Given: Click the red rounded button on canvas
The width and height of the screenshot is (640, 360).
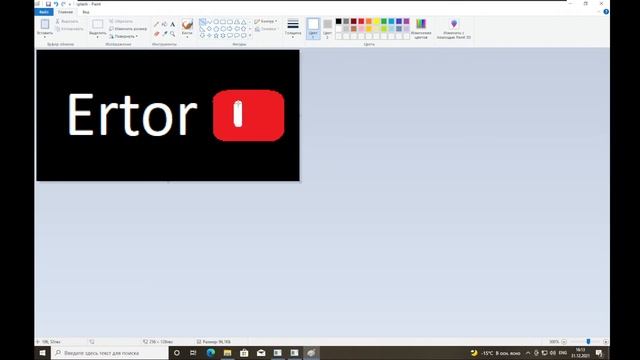Looking at the screenshot, I should [249, 116].
